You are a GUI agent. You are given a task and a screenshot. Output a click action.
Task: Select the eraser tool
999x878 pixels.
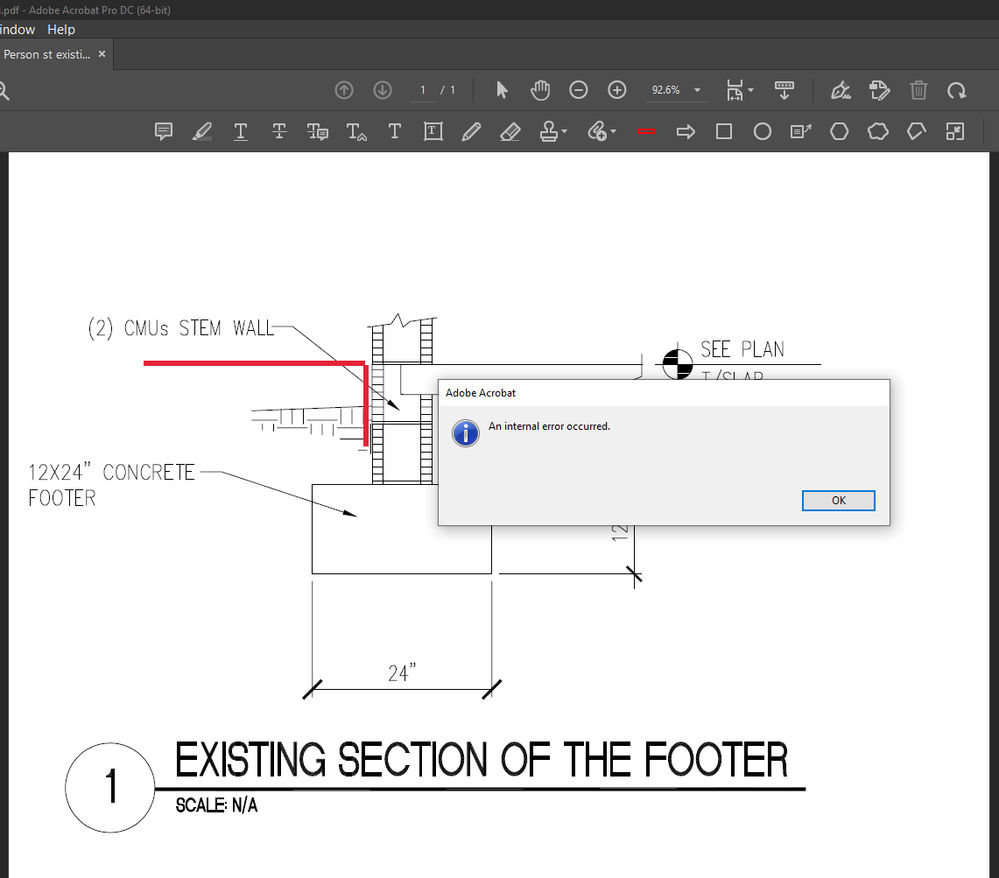(510, 131)
